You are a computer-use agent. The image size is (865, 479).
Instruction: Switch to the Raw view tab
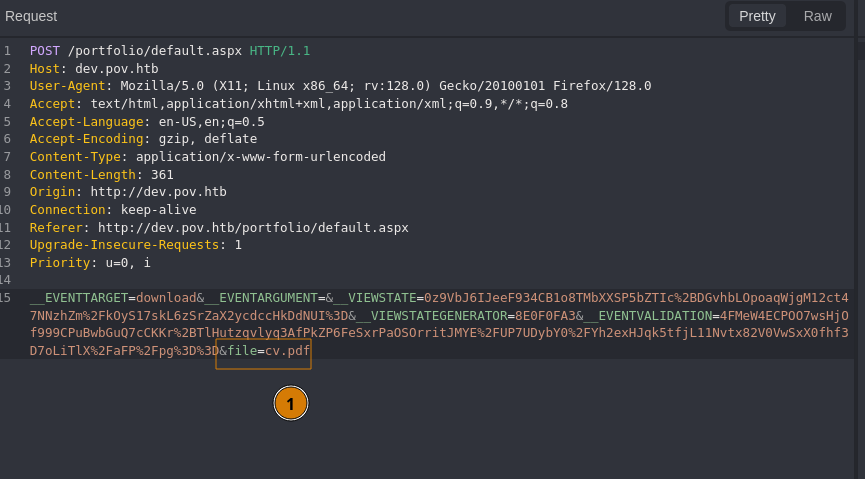pyautogui.click(x=817, y=16)
